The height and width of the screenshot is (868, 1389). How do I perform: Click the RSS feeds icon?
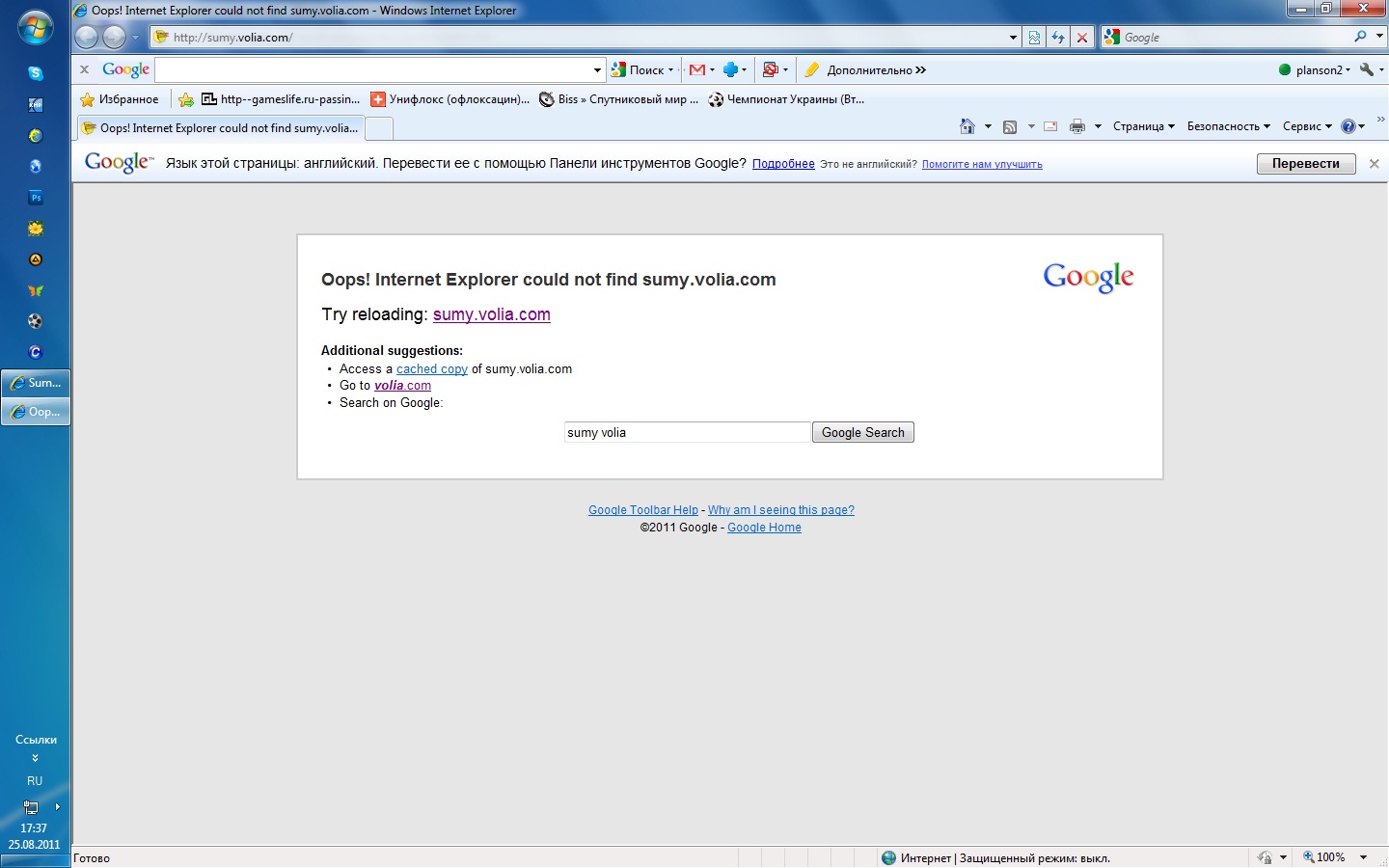(x=1010, y=126)
